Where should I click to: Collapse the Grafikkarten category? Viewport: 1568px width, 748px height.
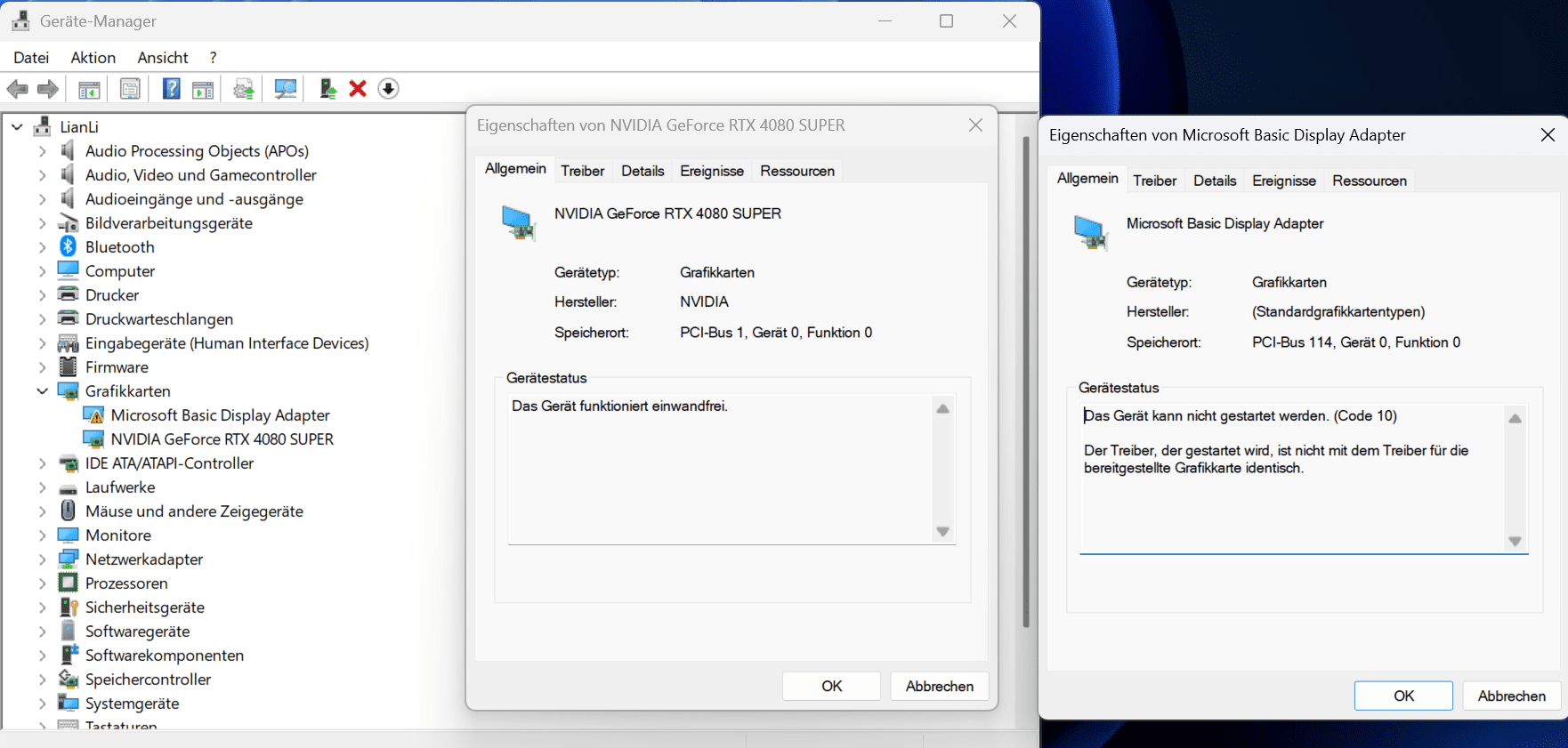(x=42, y=390)
